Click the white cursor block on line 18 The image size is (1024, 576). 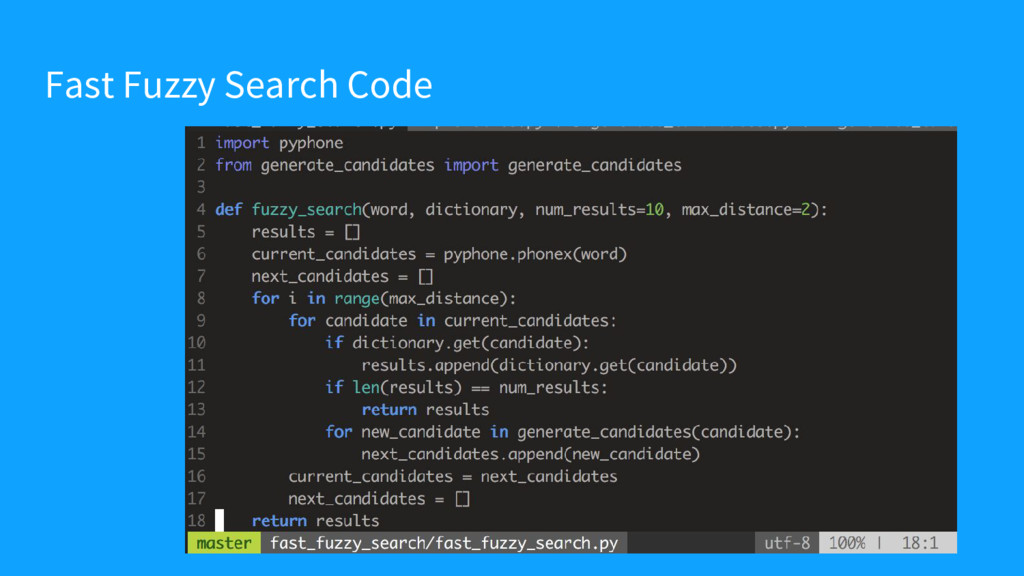click(x=219, y=520)
